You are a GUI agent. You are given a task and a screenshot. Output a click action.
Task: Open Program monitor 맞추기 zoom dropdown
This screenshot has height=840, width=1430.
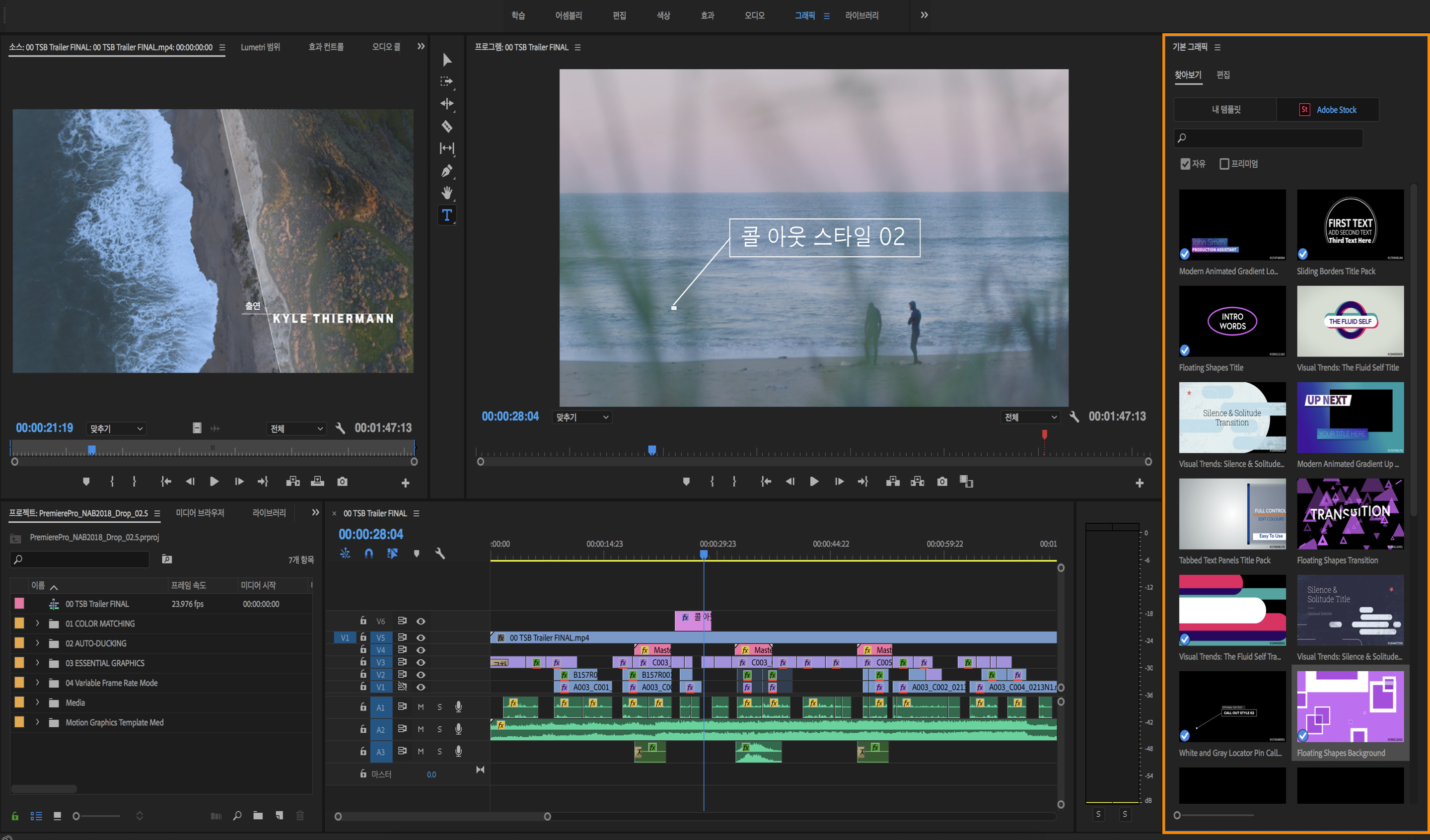(x=582, y=417)
